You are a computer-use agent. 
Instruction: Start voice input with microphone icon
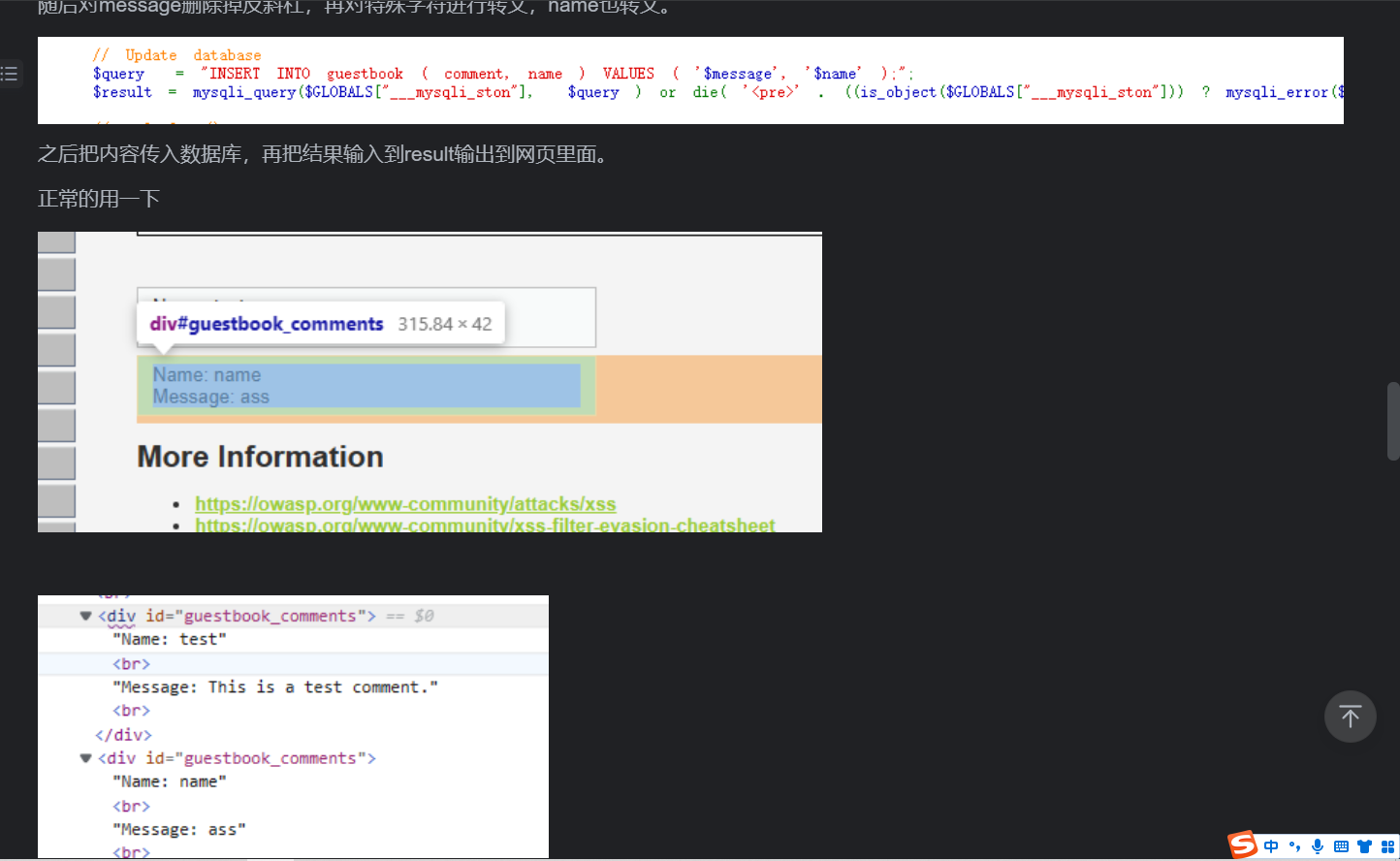(x=1318, y=846)
